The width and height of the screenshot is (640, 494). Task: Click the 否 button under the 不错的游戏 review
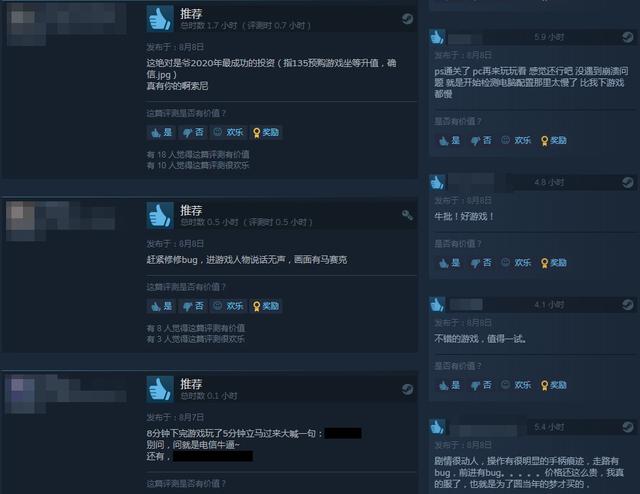pos(481,385)
